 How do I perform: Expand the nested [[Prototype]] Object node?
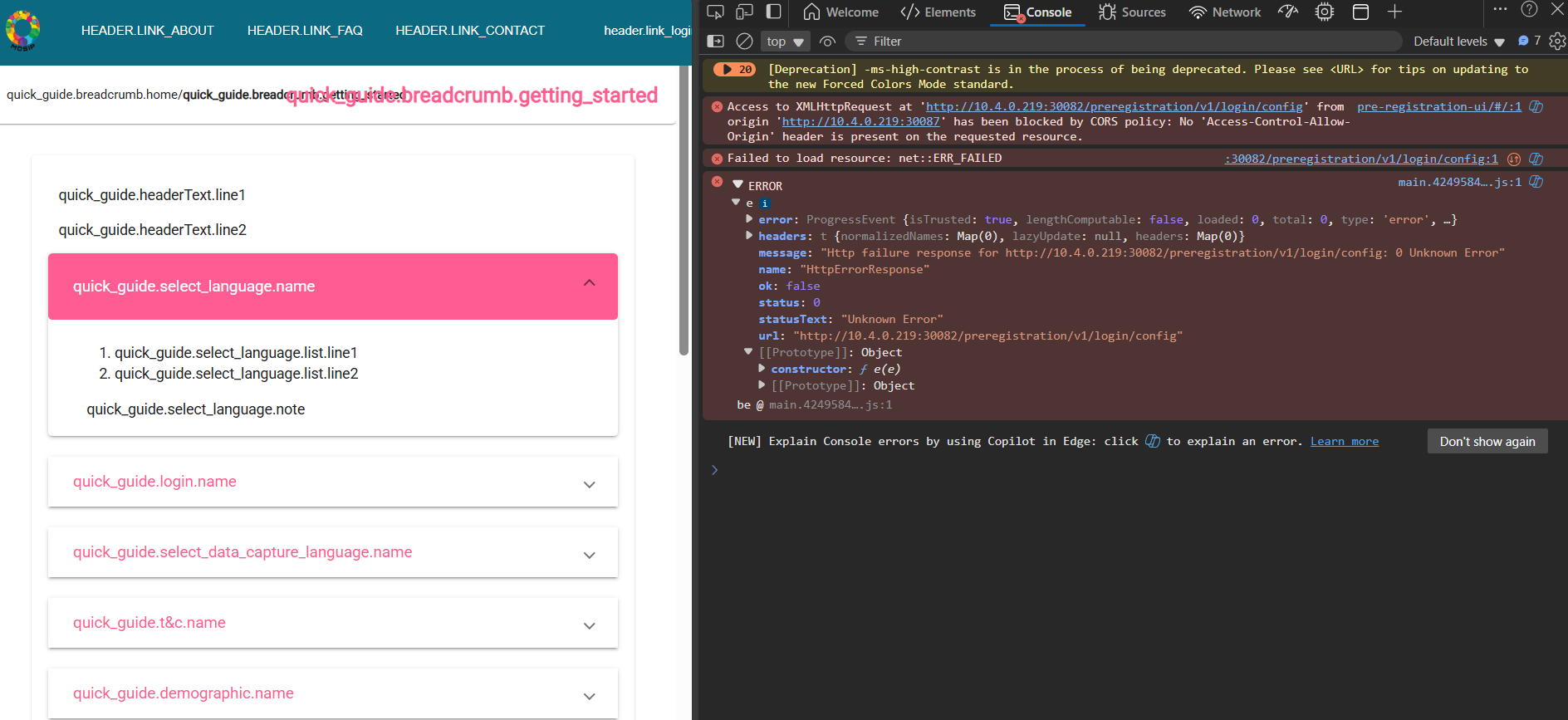[x=762, y=384]
